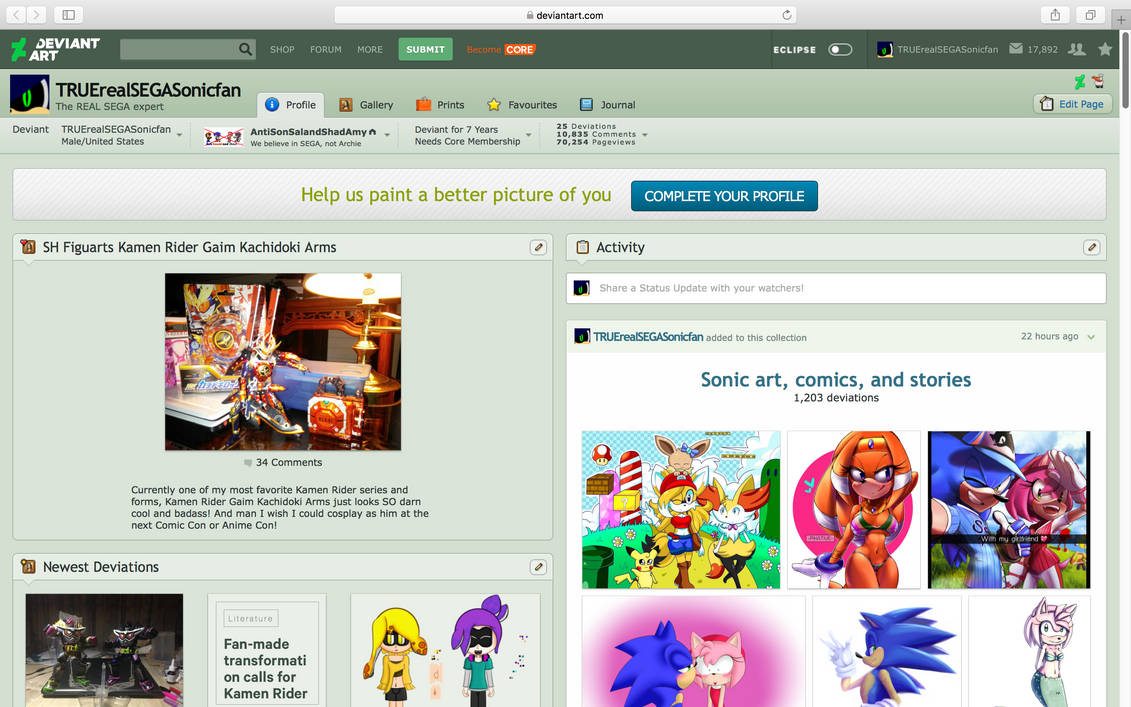Click the '1,203 deviations' text
Image resolution: width=1131 pixels, height=707 pixels.
click(836, 398)
